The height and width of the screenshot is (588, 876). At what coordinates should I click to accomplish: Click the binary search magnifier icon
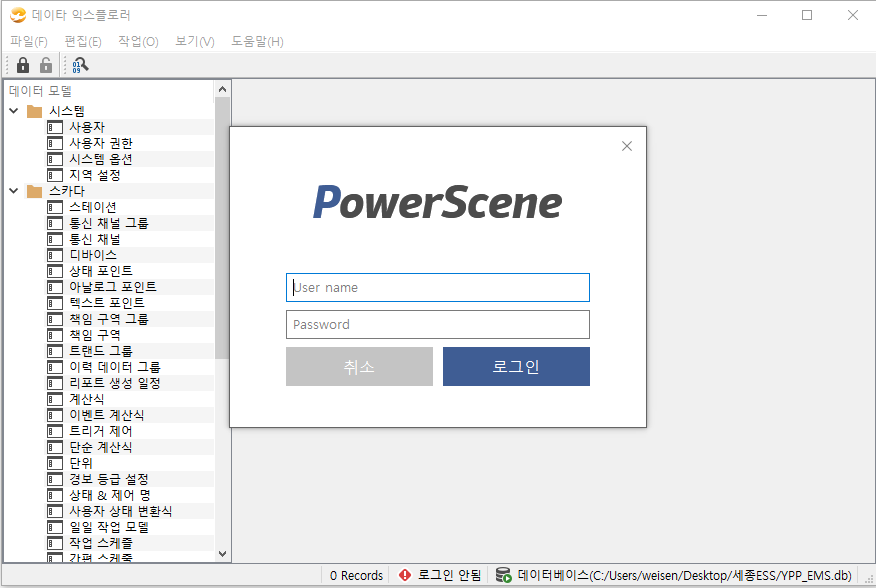coord(80,65)
